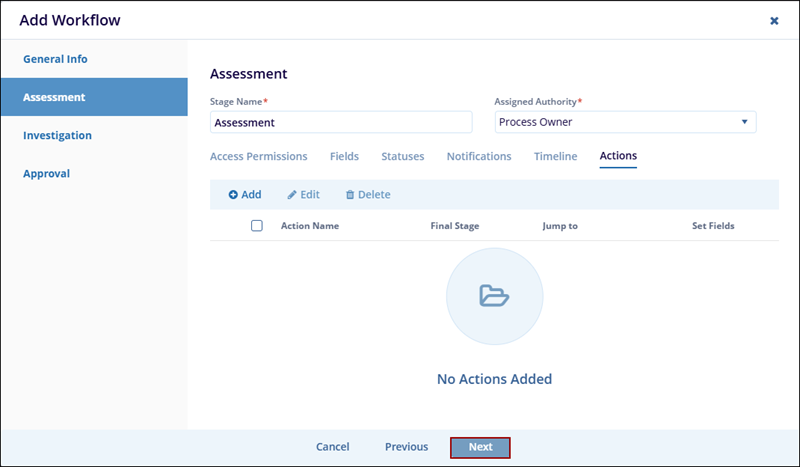
Task: Click the empty folder icon
Action: [494, 296]
